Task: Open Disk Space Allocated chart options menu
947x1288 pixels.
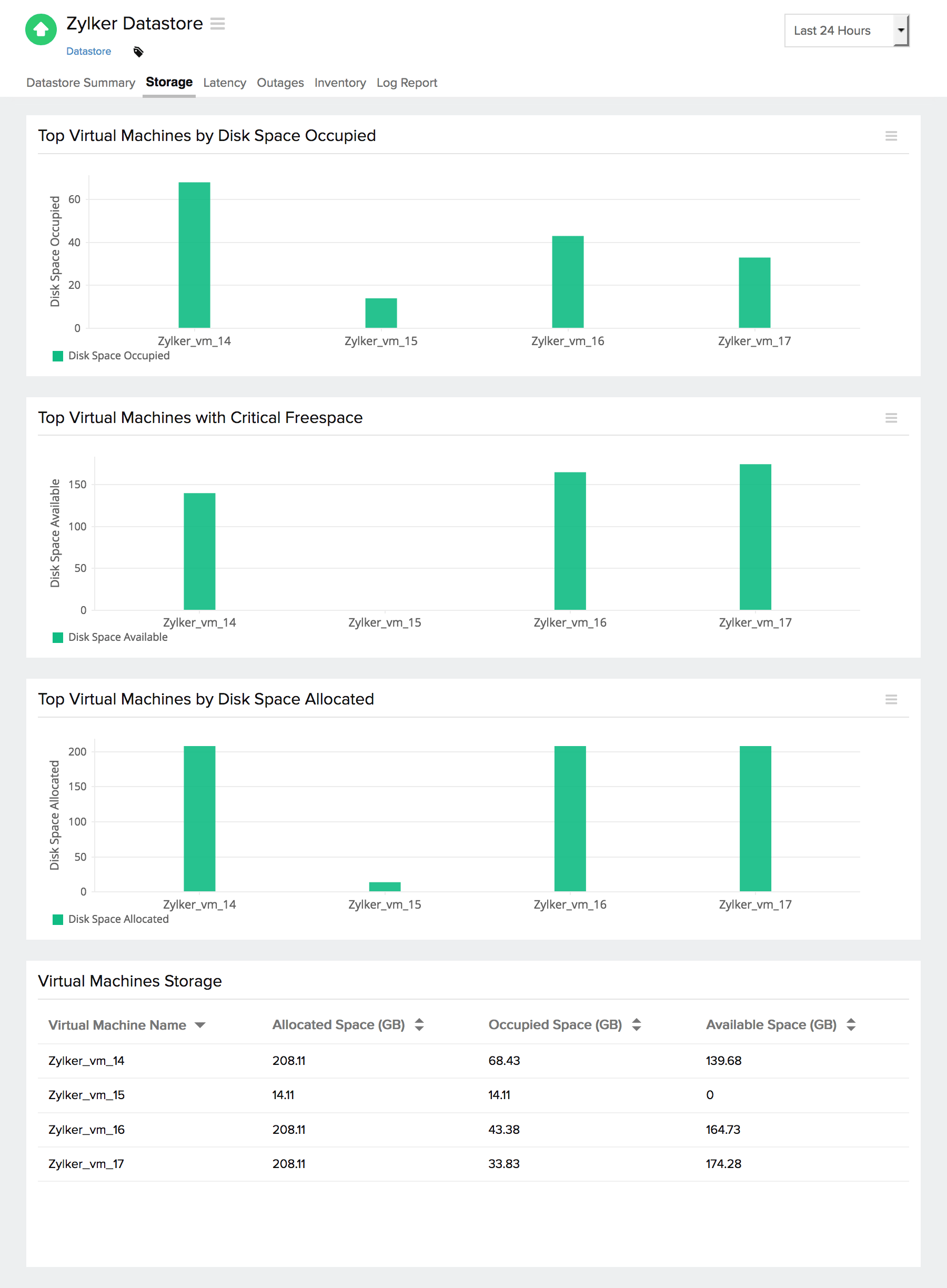Action: [890, 699]
